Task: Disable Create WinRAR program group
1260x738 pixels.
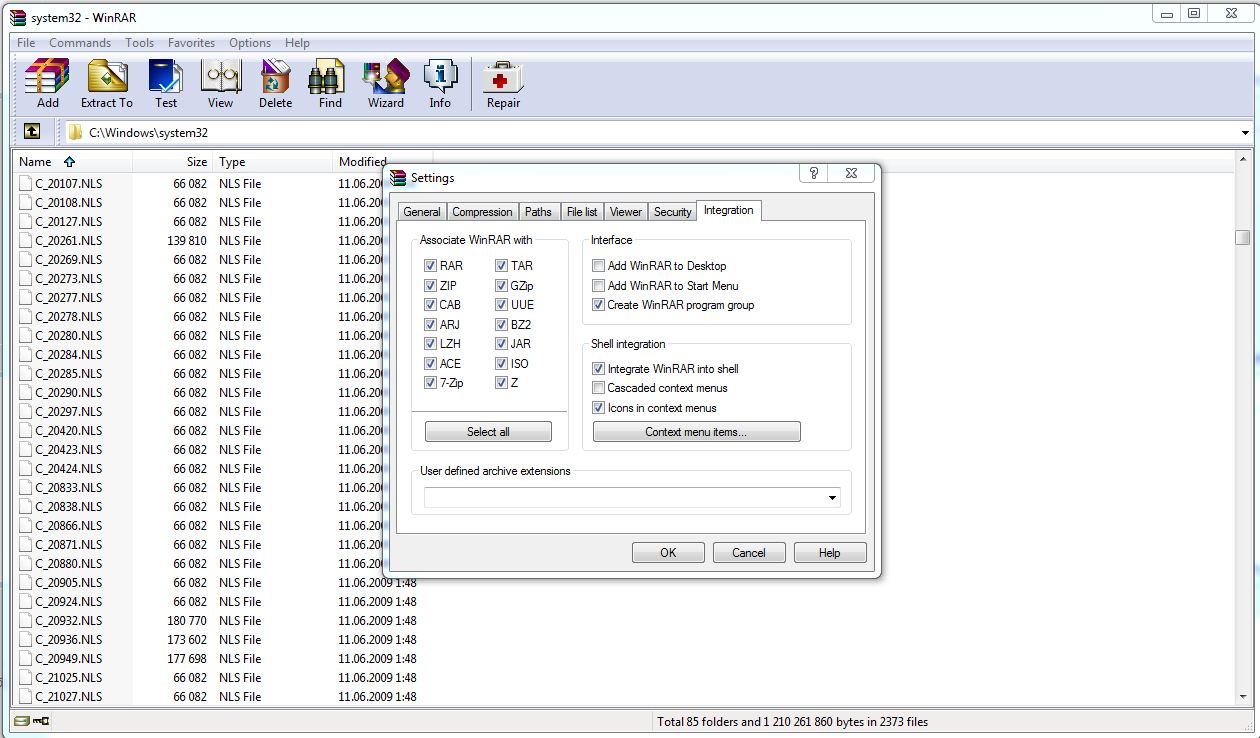Action: (x=598, y=305)
